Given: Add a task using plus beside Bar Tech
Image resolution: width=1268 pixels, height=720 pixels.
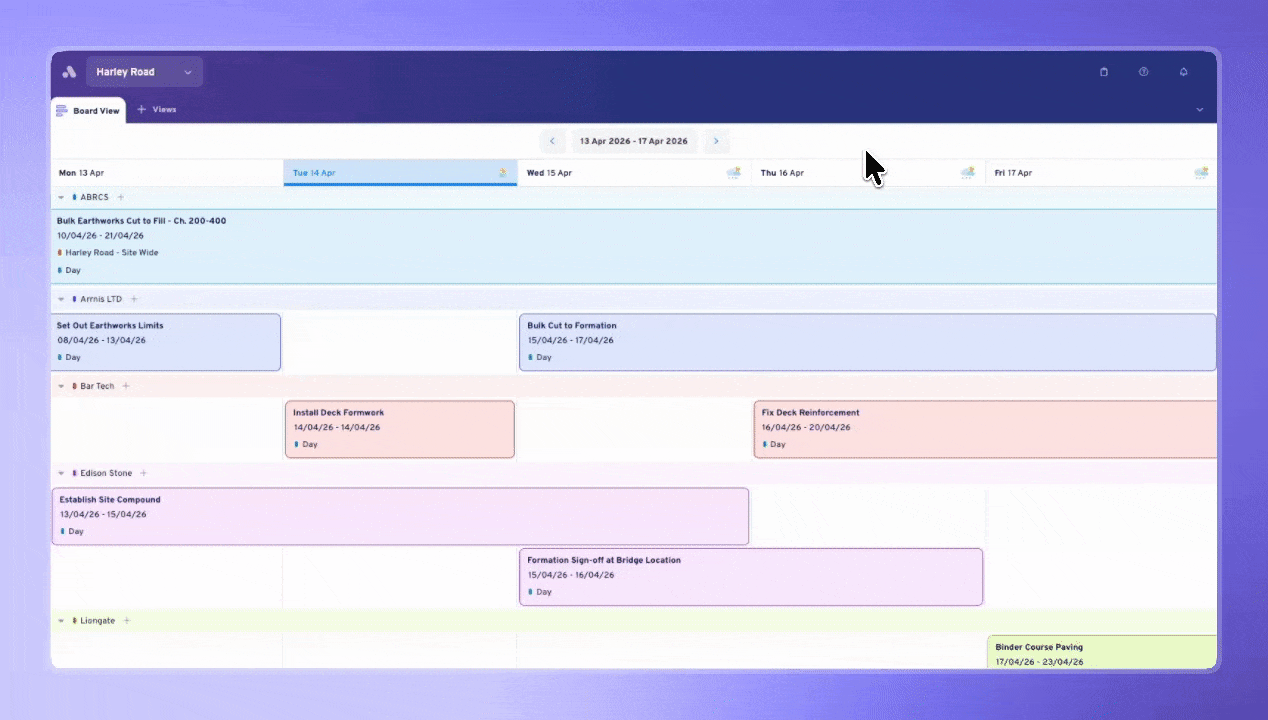Looking at the screenshot, I should coord(126,386).
